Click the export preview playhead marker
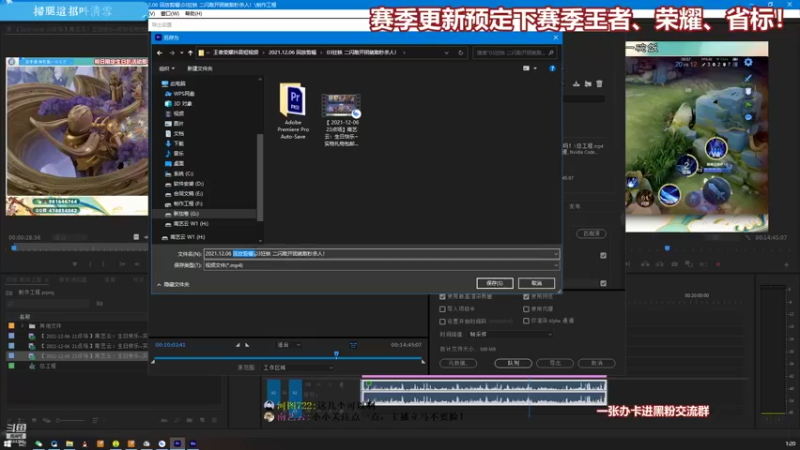This screenshot has width=800, height=450. [x=336, y=354]
